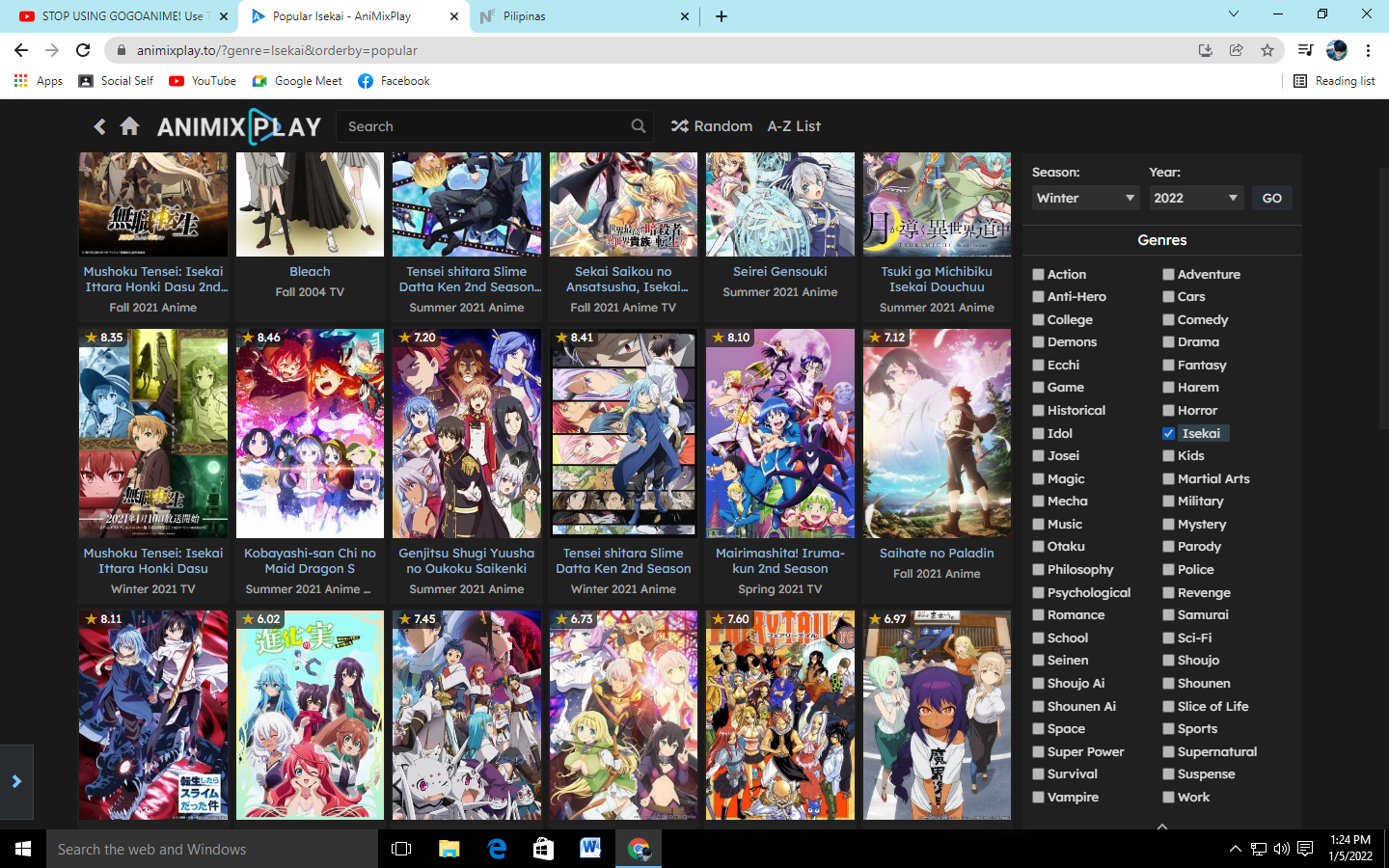1389x868 pixels.
Task: Check the Slice of Life genre checkbox
Action: [1168, 707]
